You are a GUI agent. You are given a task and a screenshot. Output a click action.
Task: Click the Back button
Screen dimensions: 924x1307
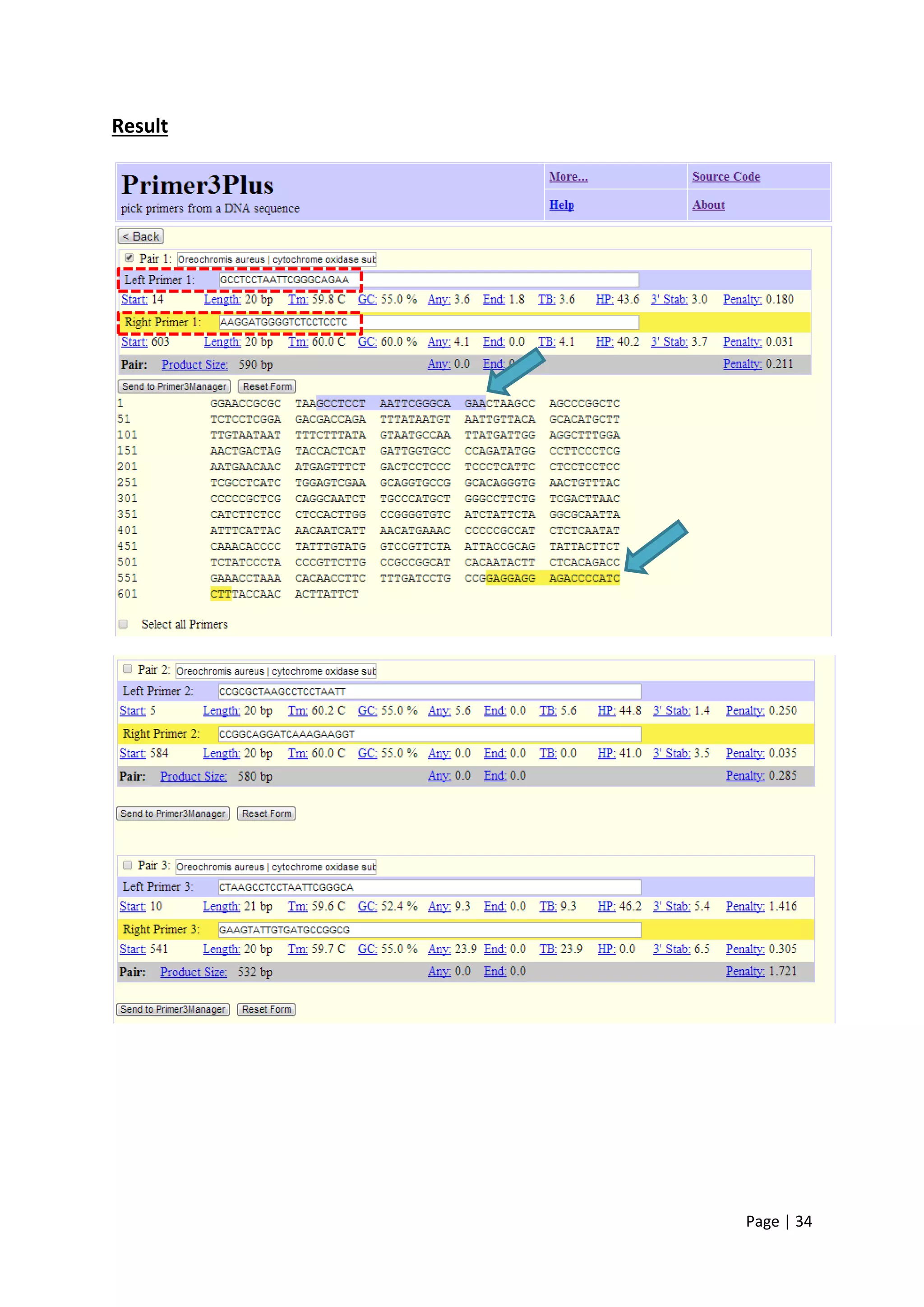[140, 236]
